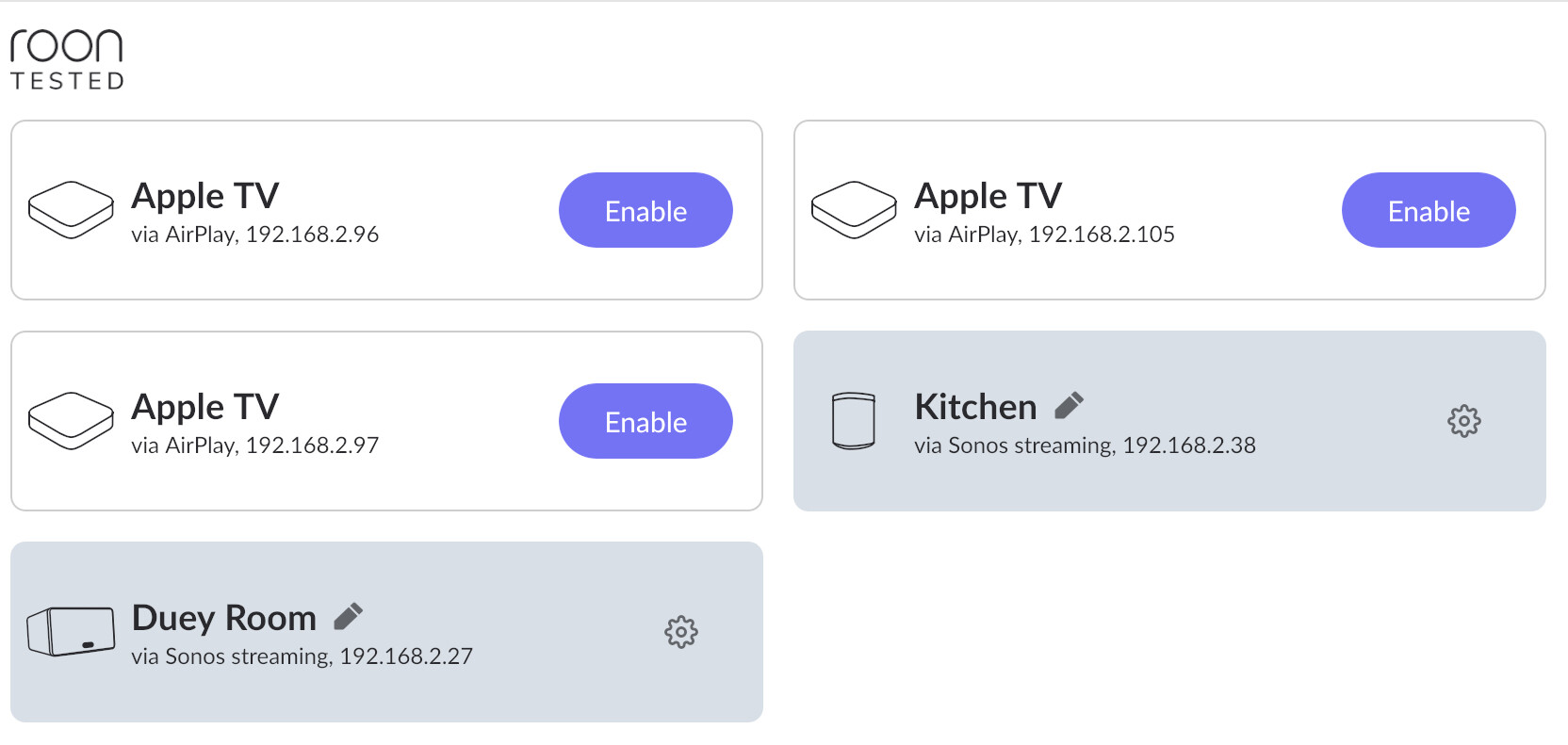Select the Duey Room zone title
Screen dimensions: 1568x745
224,618
